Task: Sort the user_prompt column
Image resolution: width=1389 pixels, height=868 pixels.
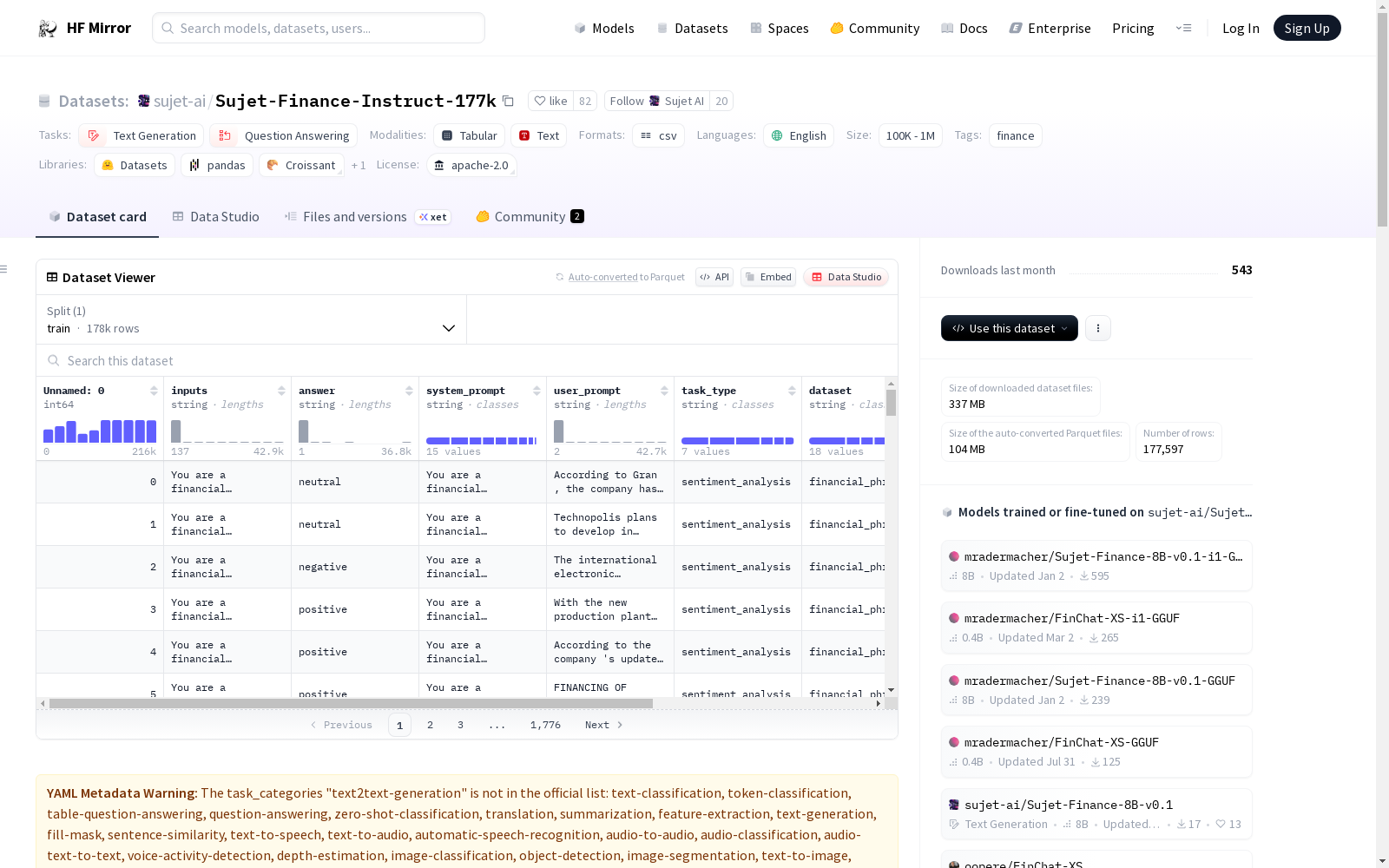Action: click(664, 391)
